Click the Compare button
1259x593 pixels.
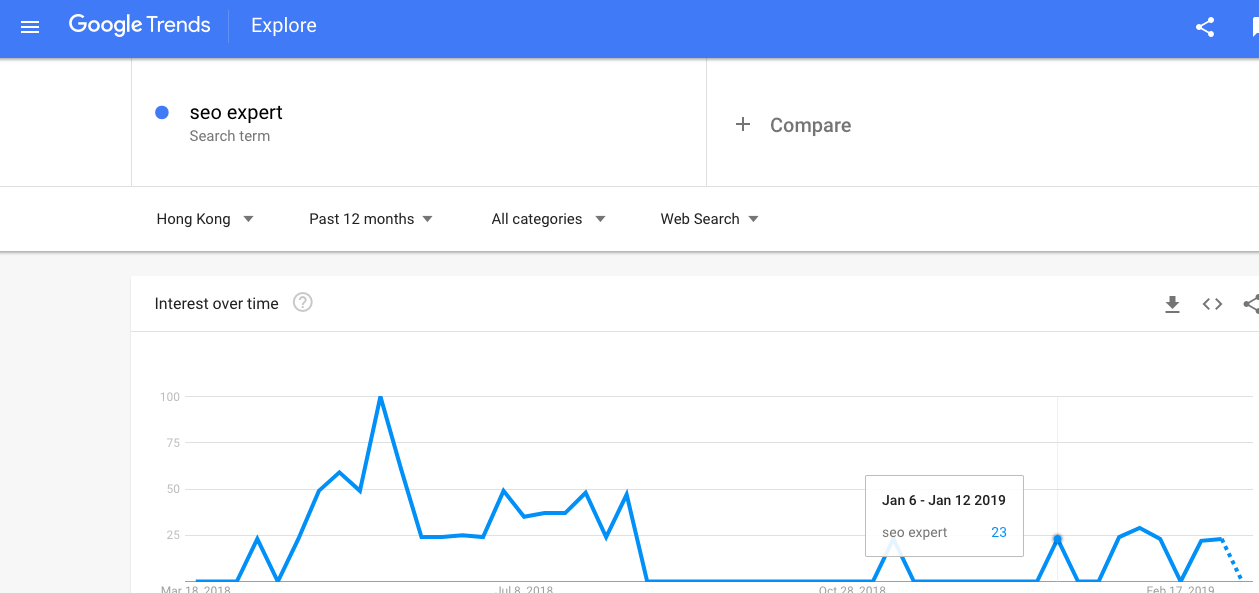[x=793, y=125]
